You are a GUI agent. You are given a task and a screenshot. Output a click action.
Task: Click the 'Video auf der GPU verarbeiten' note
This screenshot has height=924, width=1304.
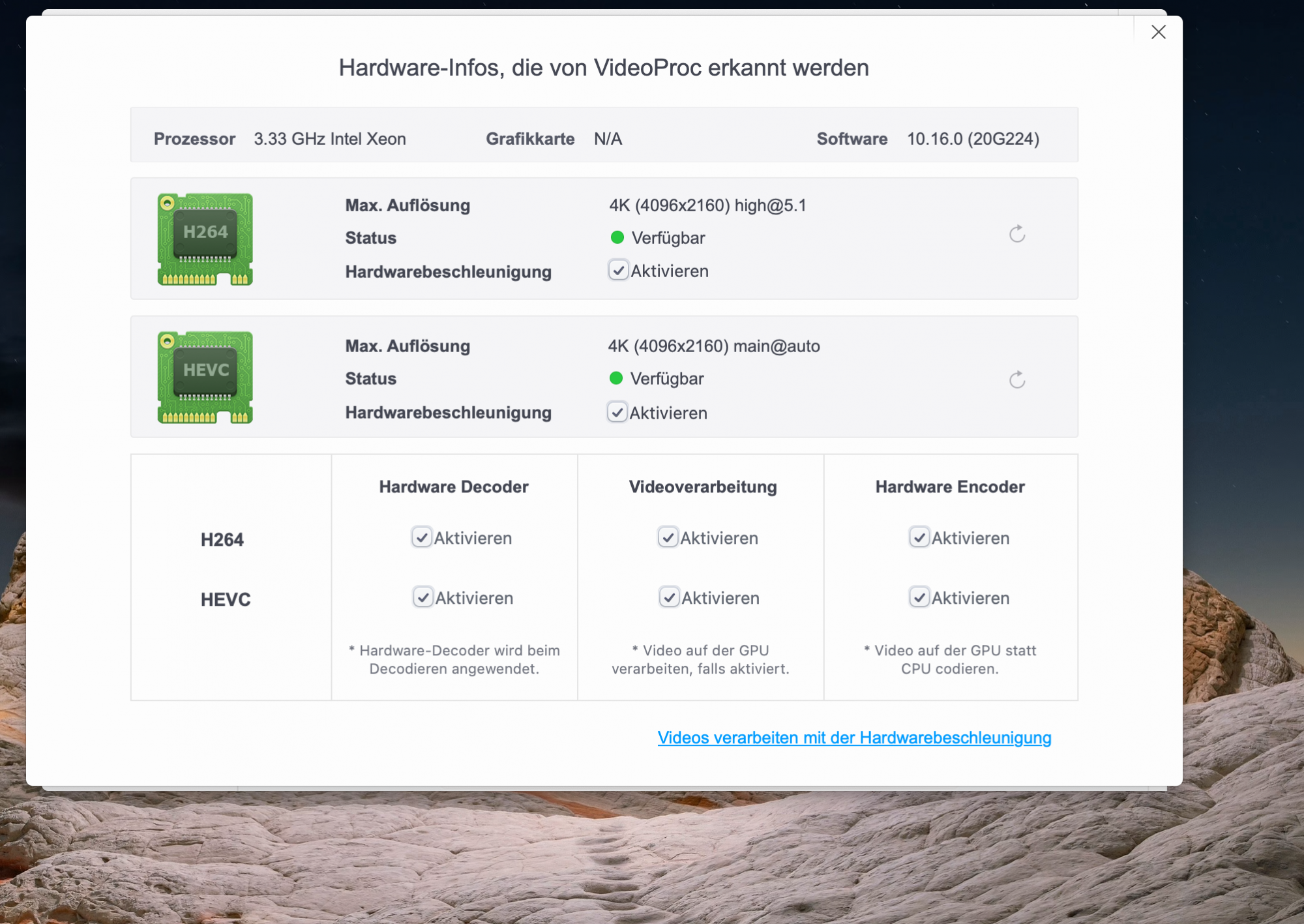click(701, 659)
